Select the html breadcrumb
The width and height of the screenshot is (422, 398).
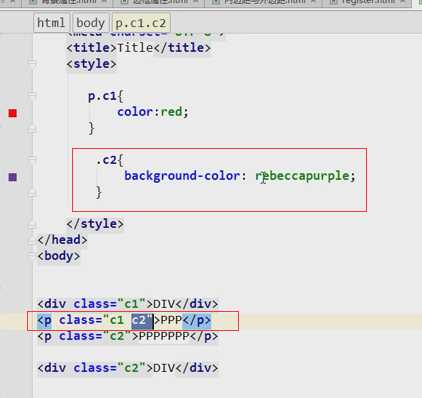(51, 23)
